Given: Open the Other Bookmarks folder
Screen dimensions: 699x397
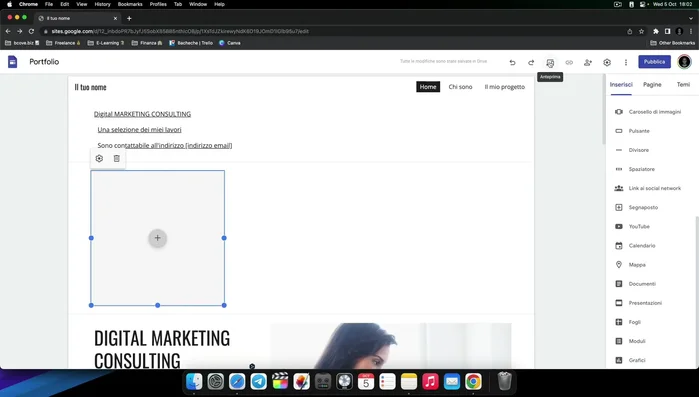Looking at the screenshot, I should coord(673,43).
